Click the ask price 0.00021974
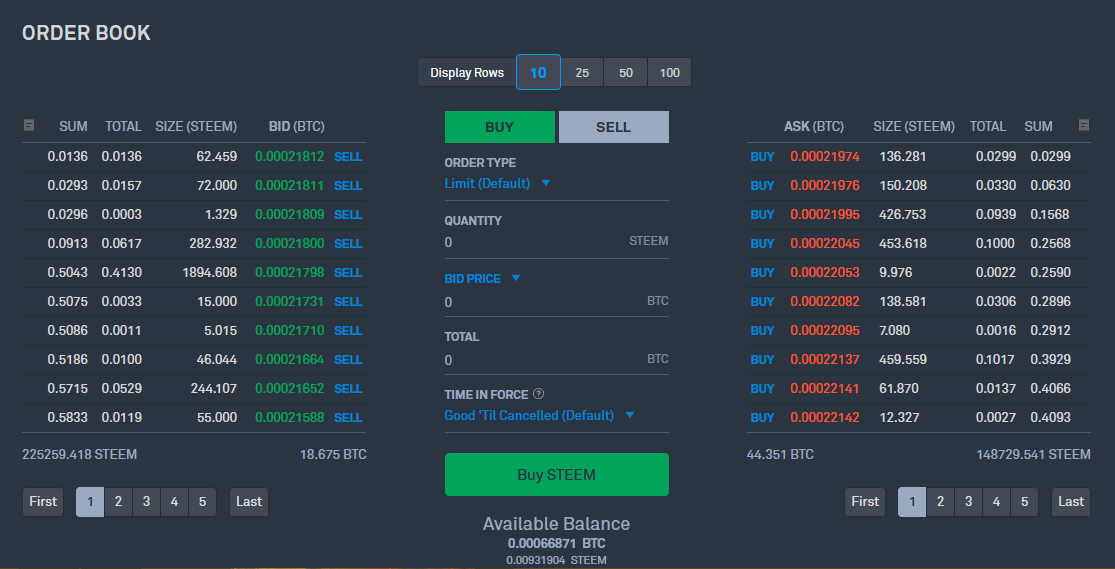The image size is (1115, 569). point(825,156)
